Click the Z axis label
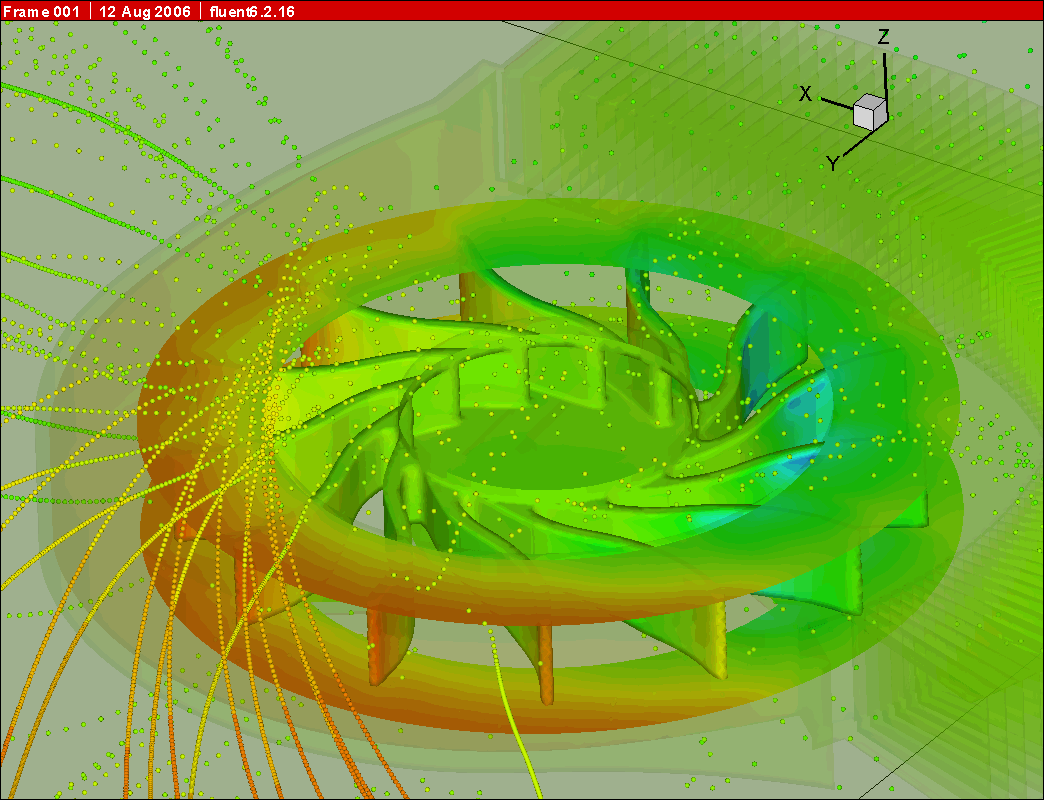1044x800 pixels. click(883, 38)
